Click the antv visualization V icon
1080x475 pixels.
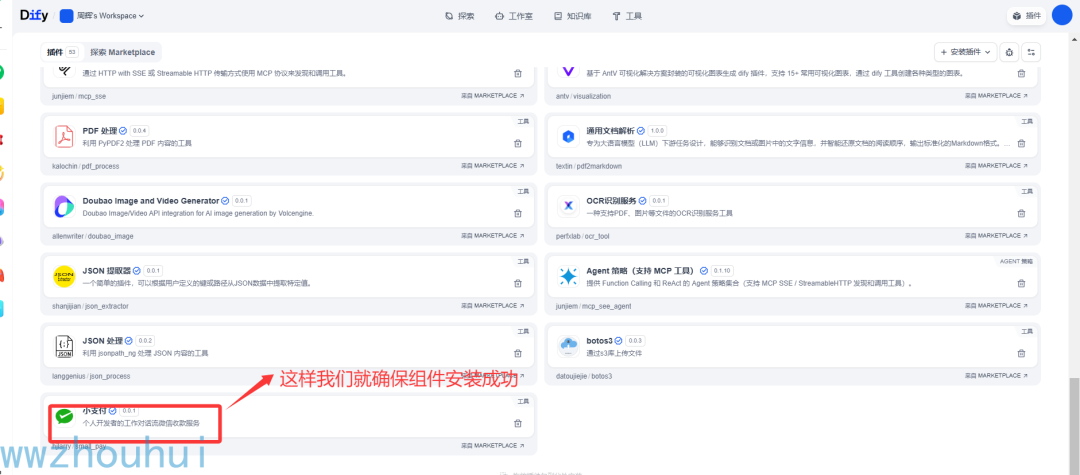pos(568,70)
